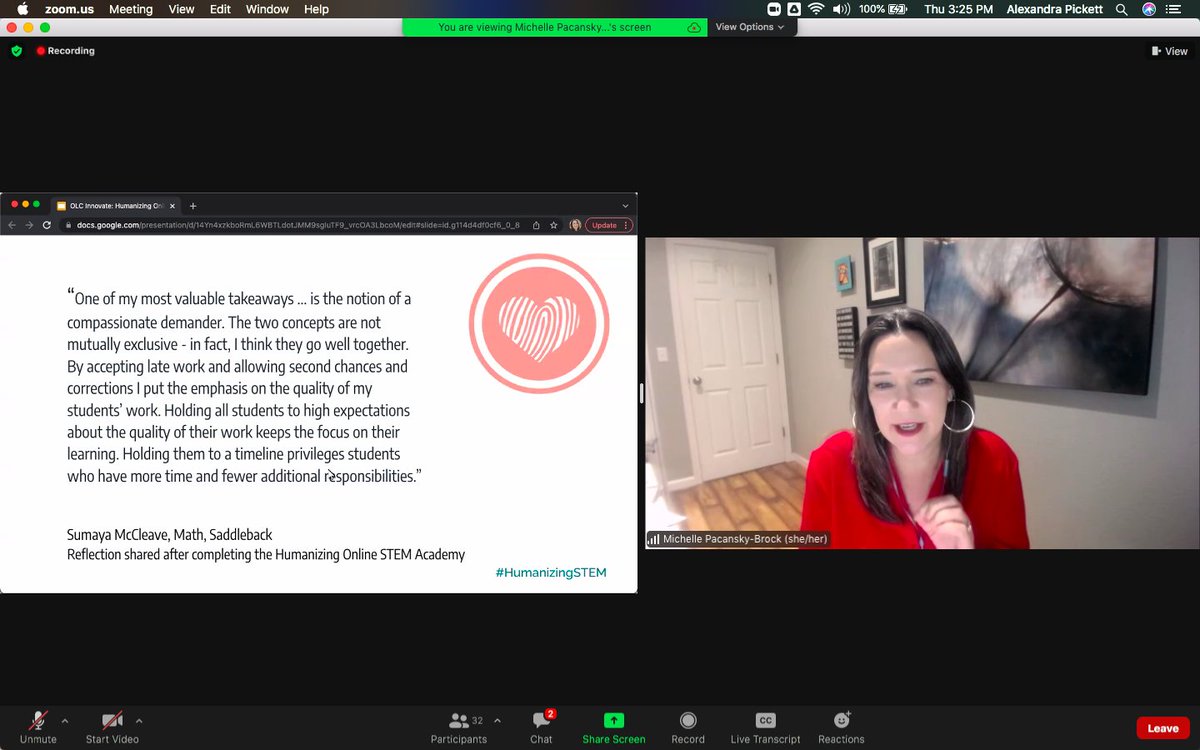Screen dimensions: 1200x750
Task: Open Notification Center list icon
Action: tap(1175, 9)
